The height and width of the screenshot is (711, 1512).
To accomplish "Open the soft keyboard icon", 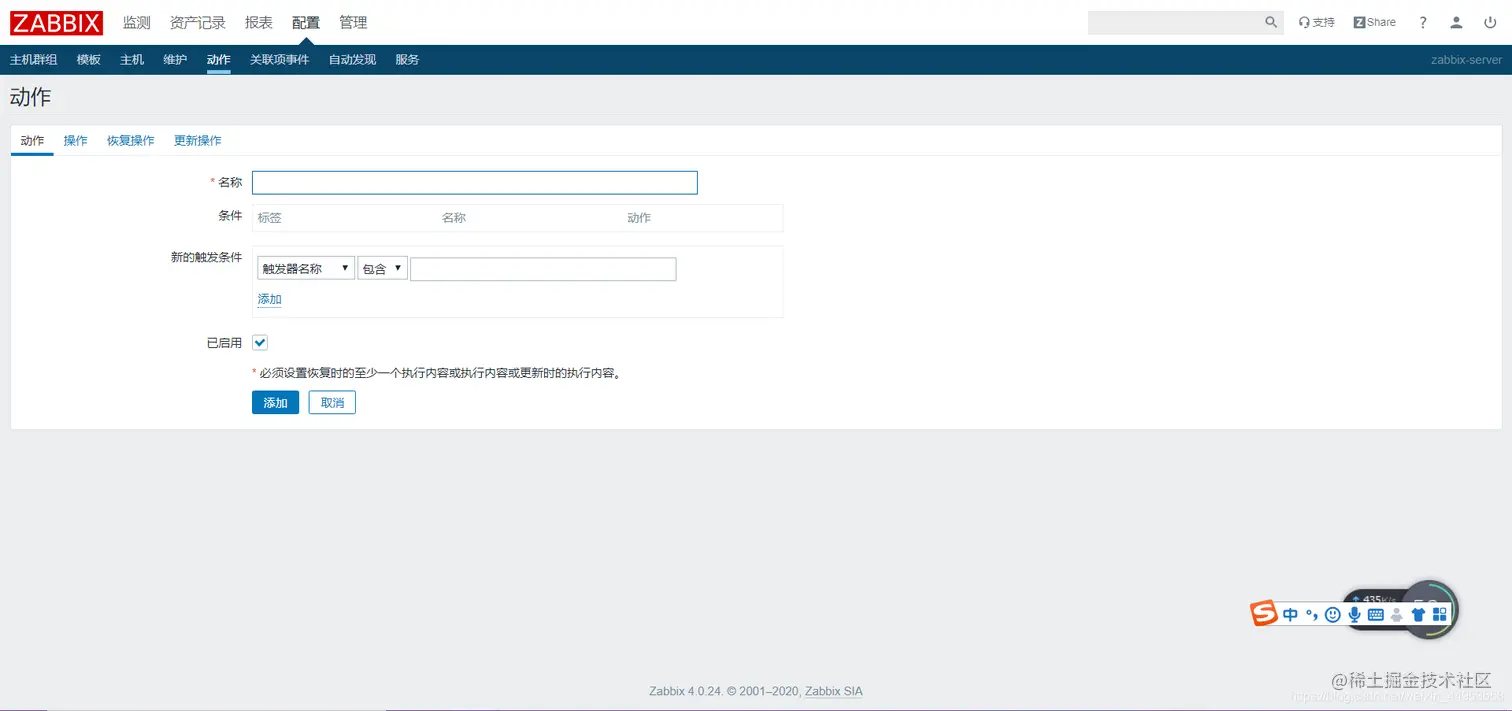I will (1375, 615).
